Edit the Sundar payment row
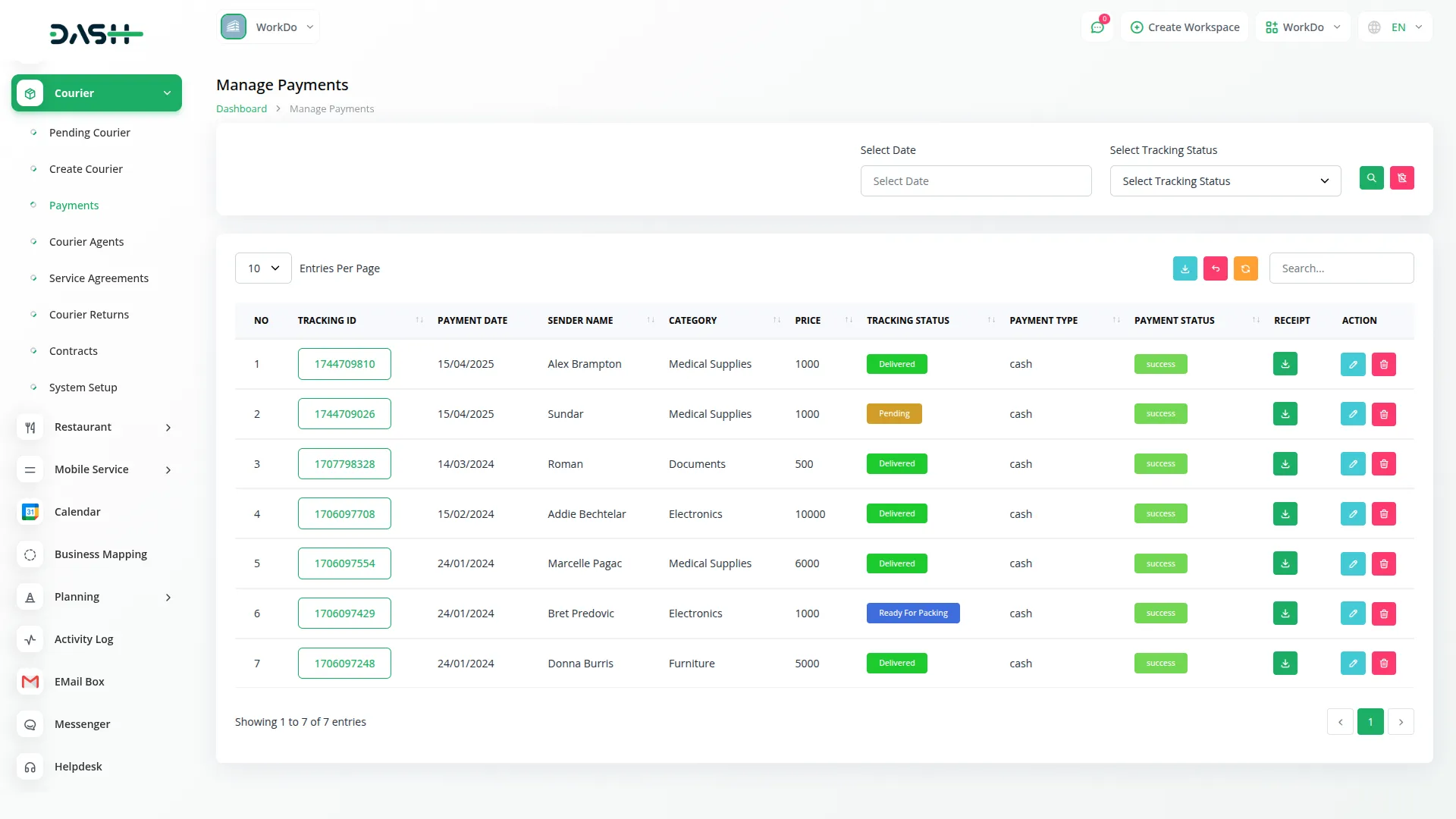1456x819 pixels. (1353, 414)
